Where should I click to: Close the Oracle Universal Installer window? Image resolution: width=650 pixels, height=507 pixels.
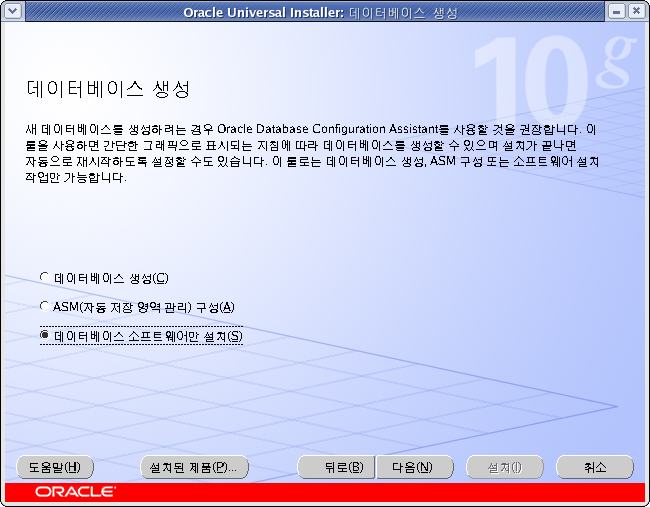coord(636,11)
